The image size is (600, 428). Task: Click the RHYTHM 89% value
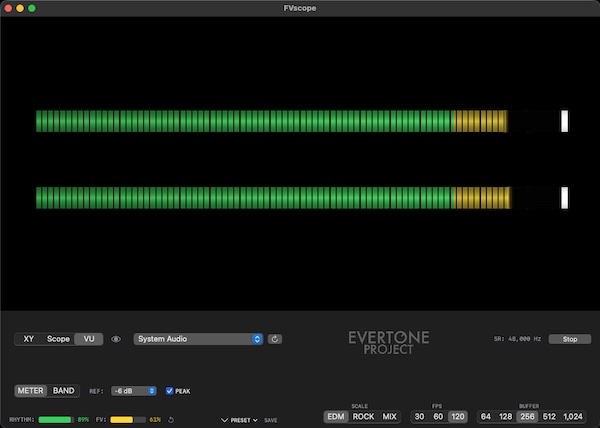coord(83,420)
